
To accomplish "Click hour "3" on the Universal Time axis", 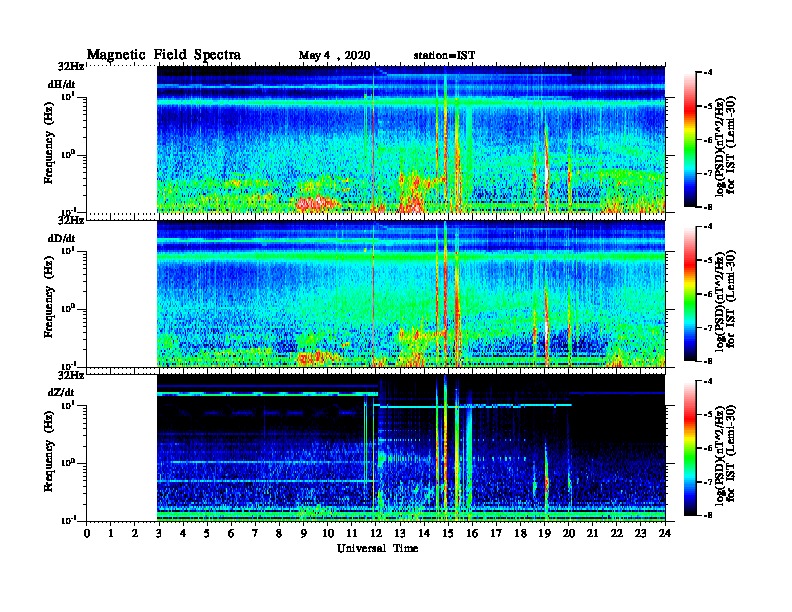I will coord(159,534).
